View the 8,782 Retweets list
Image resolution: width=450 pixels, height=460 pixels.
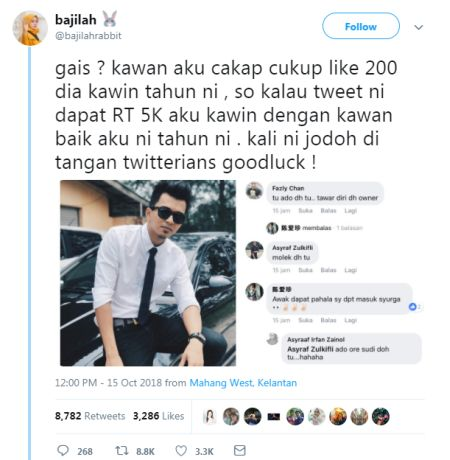(x=90, y=416)
